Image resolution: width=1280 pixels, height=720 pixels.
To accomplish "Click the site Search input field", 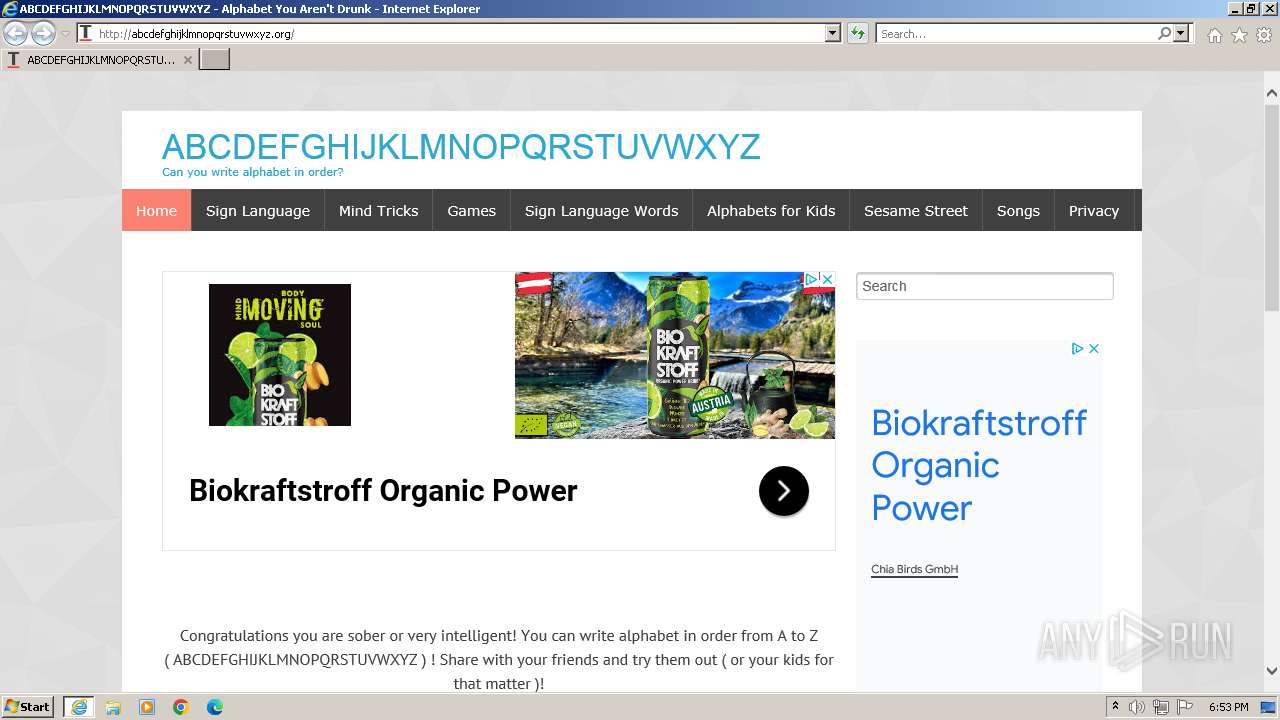I will pos(985,286).
